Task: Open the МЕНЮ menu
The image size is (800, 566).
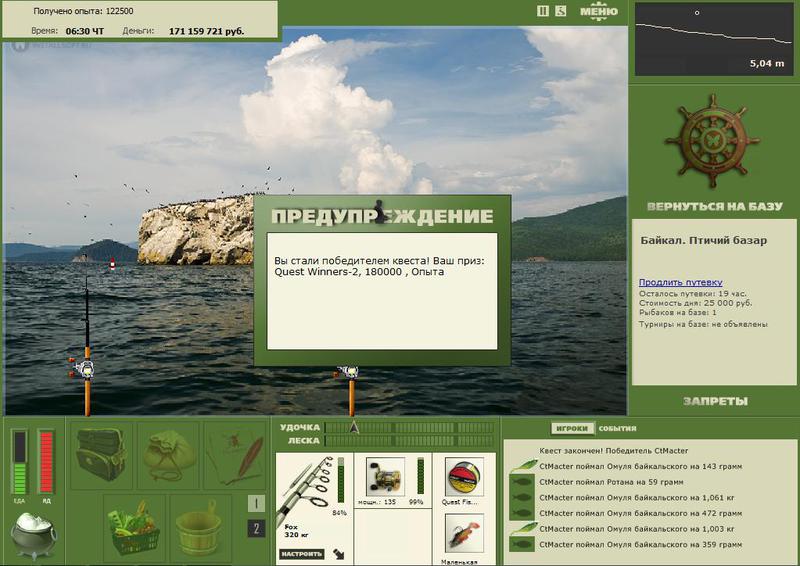Action: coord(599,11)
